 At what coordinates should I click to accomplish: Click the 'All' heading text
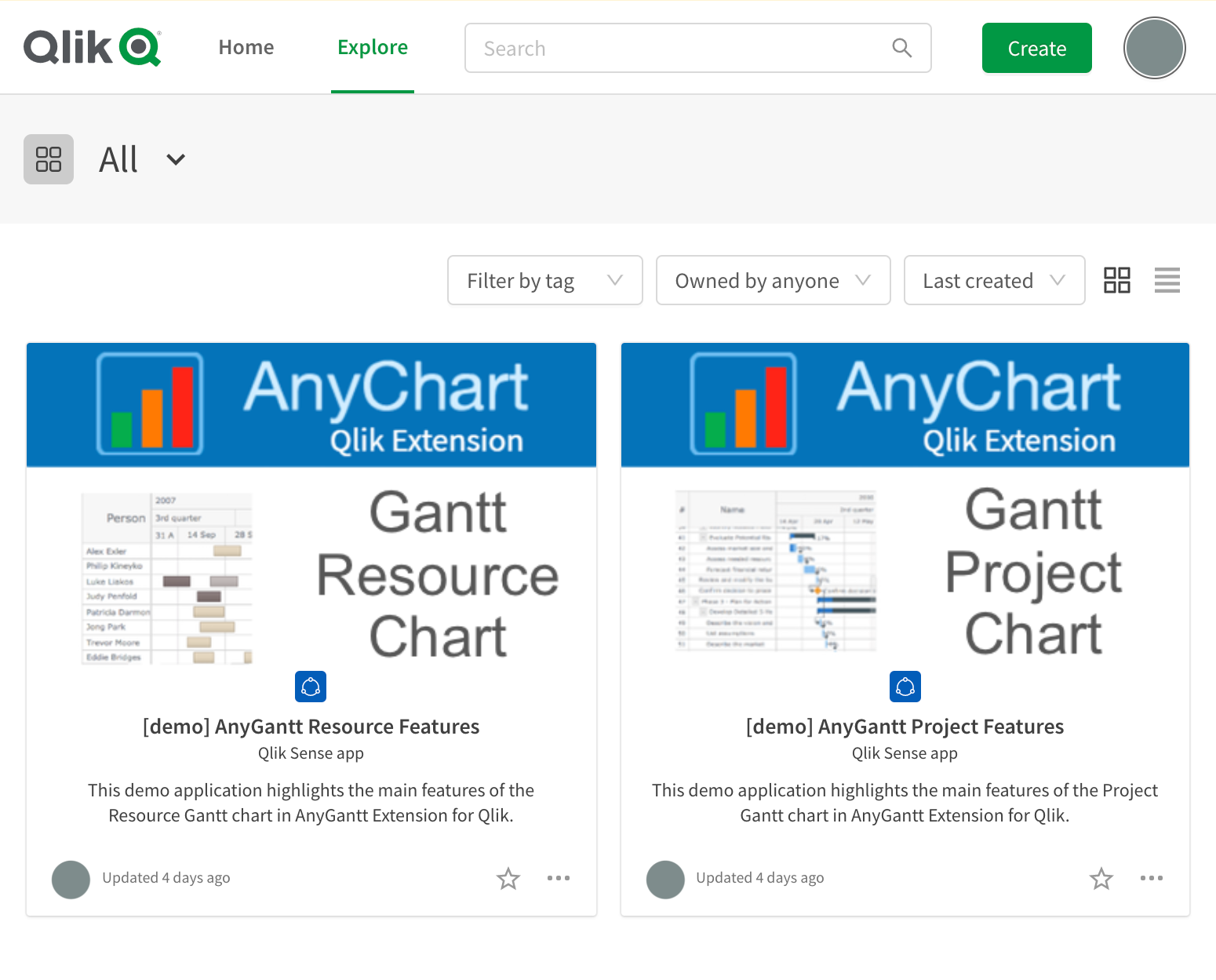click(118, 160)
